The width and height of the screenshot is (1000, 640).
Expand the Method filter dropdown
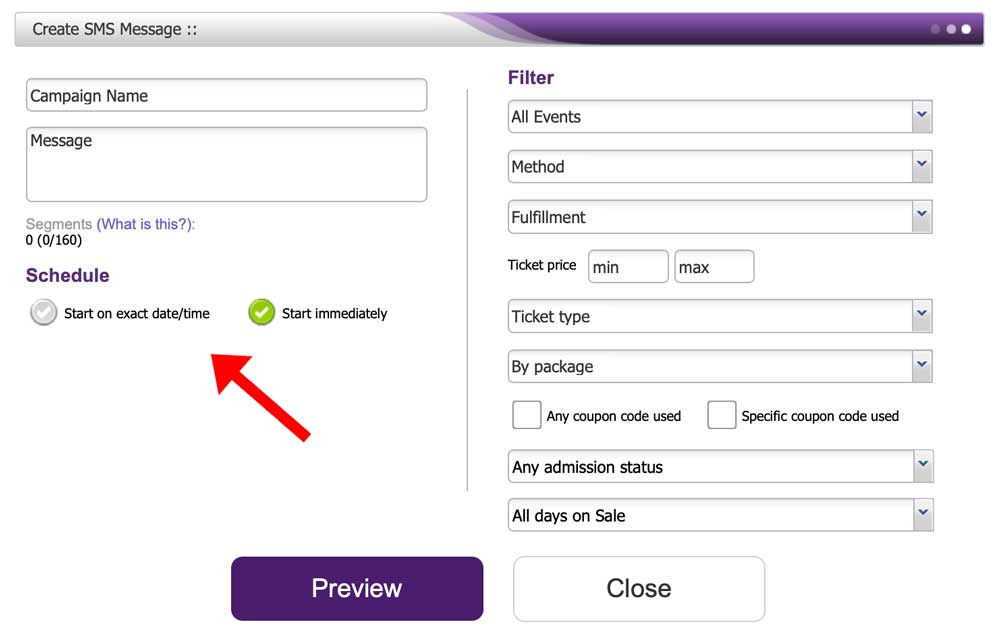coord(719,166)
